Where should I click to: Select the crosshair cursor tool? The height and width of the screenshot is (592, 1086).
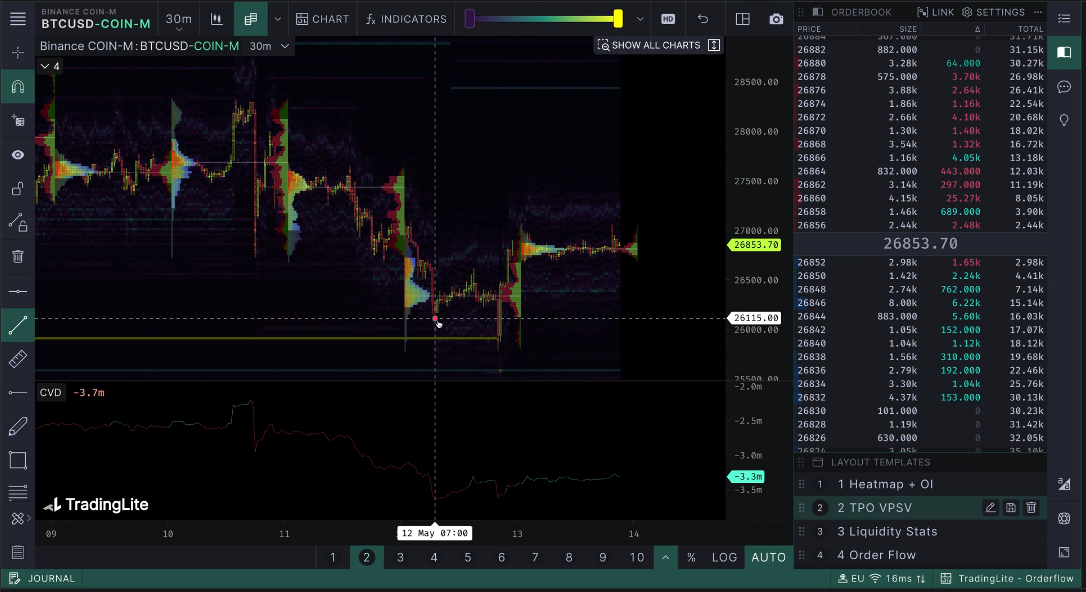[18, 53]
